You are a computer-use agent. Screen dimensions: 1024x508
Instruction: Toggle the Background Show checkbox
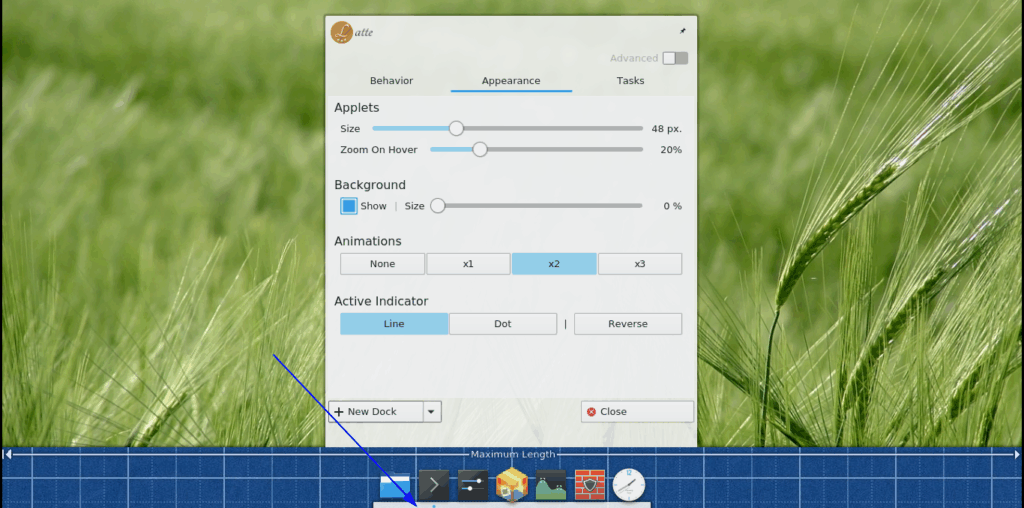[348, 206]
